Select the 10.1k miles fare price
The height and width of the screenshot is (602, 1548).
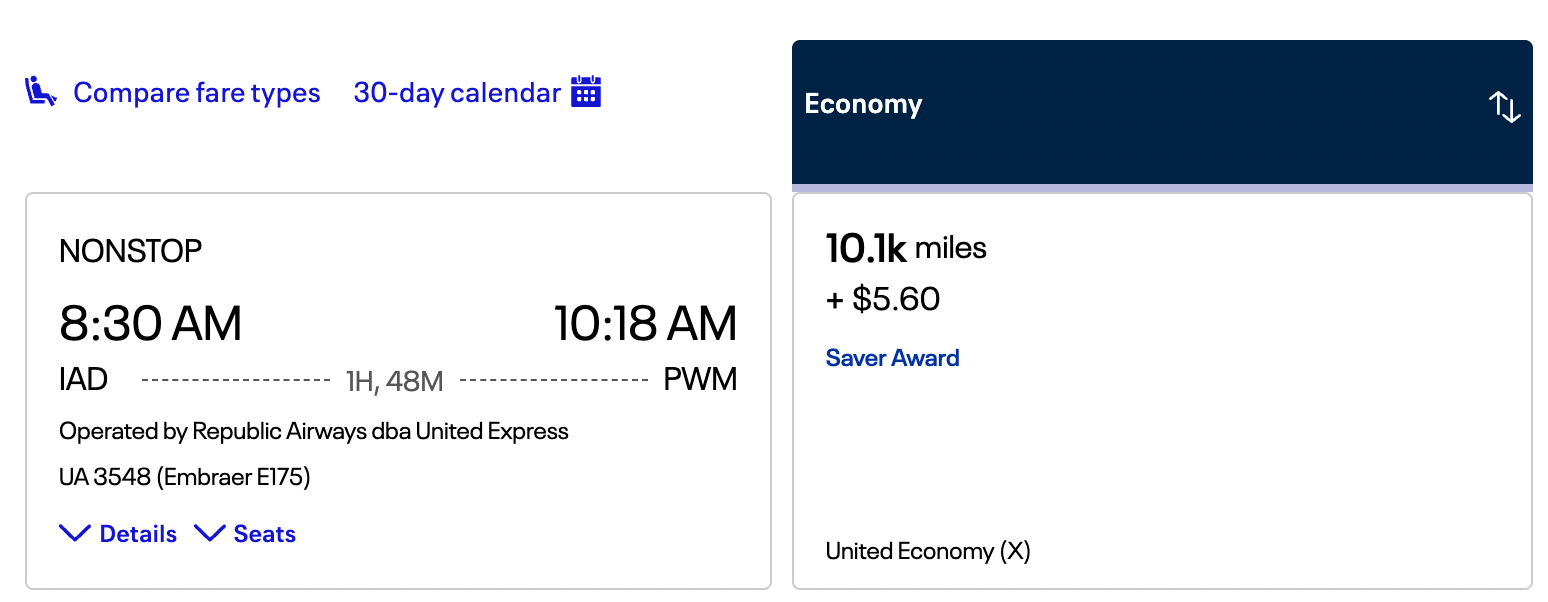pyautogui.click(x=906, y=249)
